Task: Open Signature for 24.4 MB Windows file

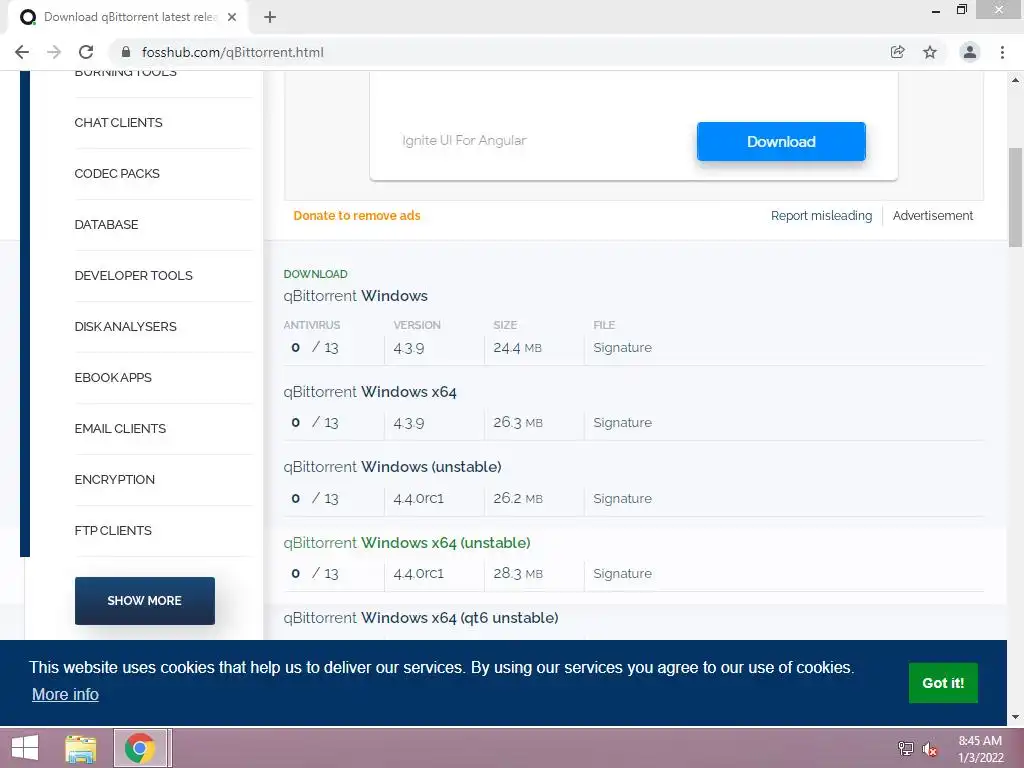Action: (622, 347)
